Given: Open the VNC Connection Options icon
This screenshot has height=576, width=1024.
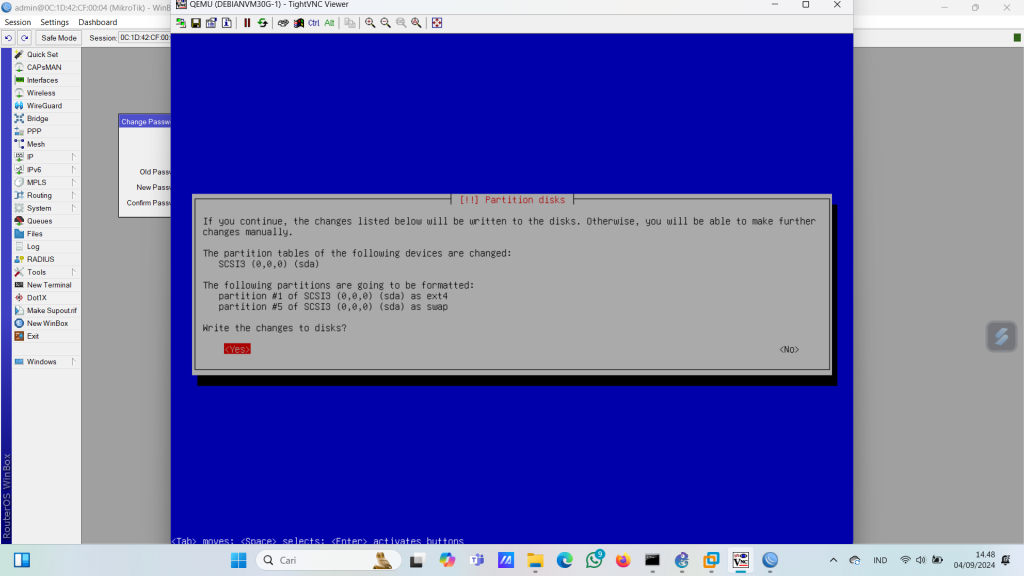Looking at the screenshot, I should point(211,23).
